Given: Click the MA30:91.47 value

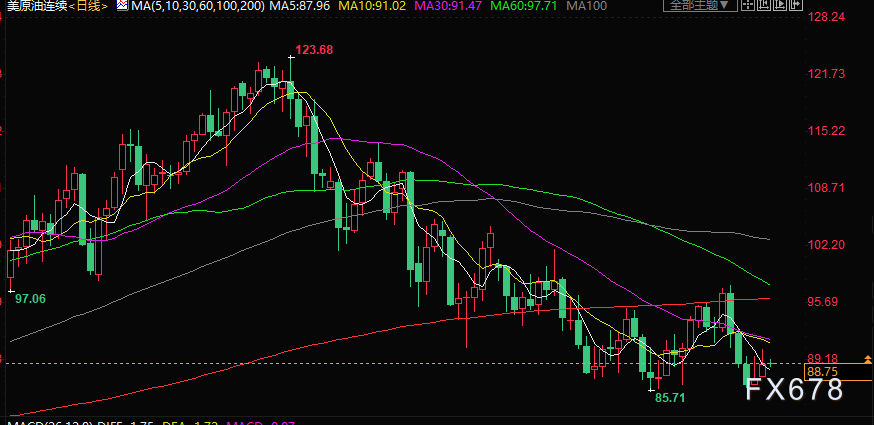Looking at the screenshot, I should click(450, 7).
